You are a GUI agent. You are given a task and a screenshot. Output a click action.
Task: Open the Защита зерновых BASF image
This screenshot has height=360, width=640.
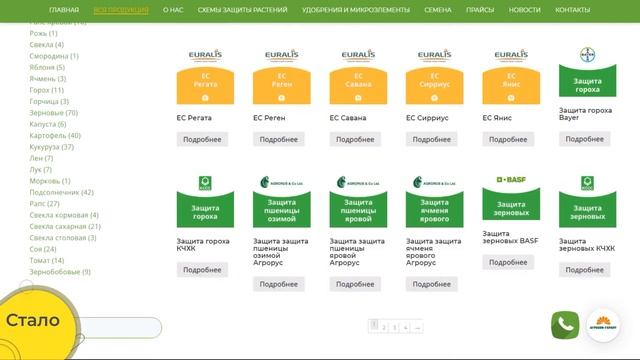(511, 198)
